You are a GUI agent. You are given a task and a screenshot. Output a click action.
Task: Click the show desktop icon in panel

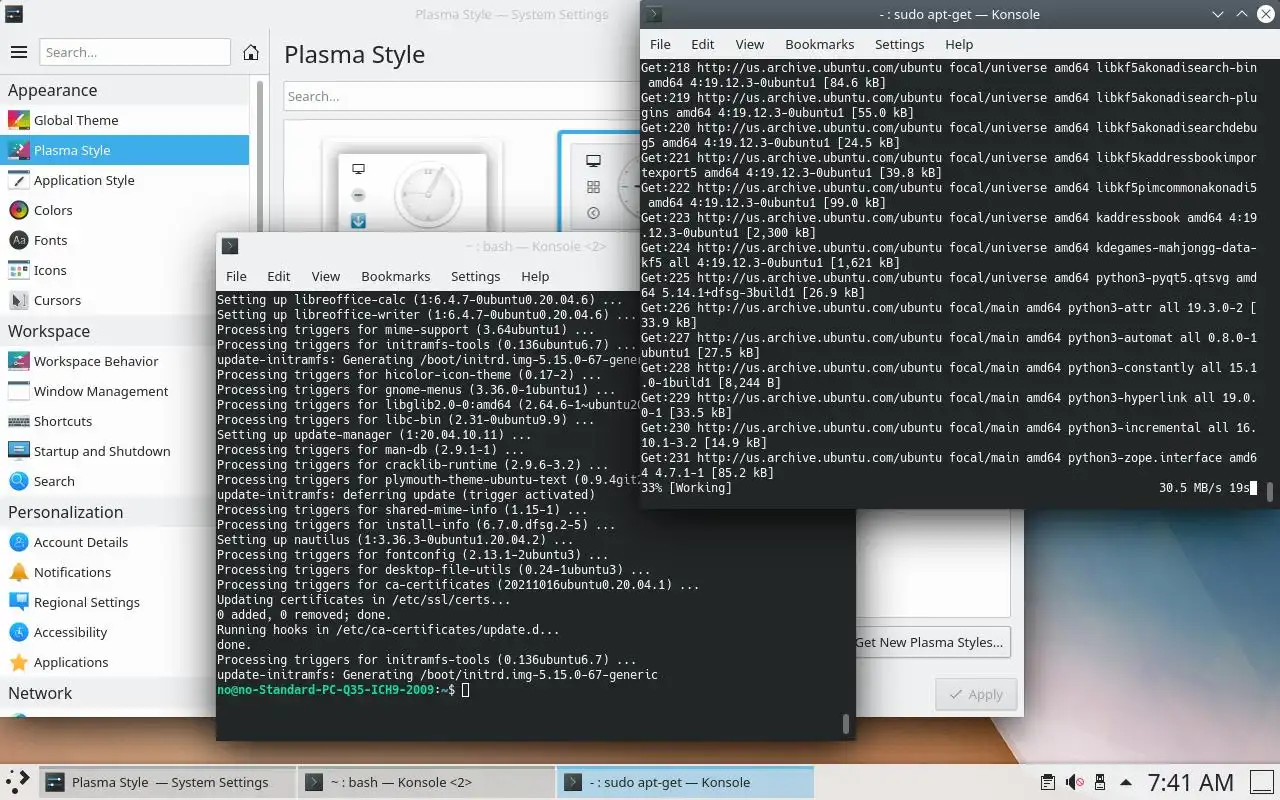[x=1262, y=782]
